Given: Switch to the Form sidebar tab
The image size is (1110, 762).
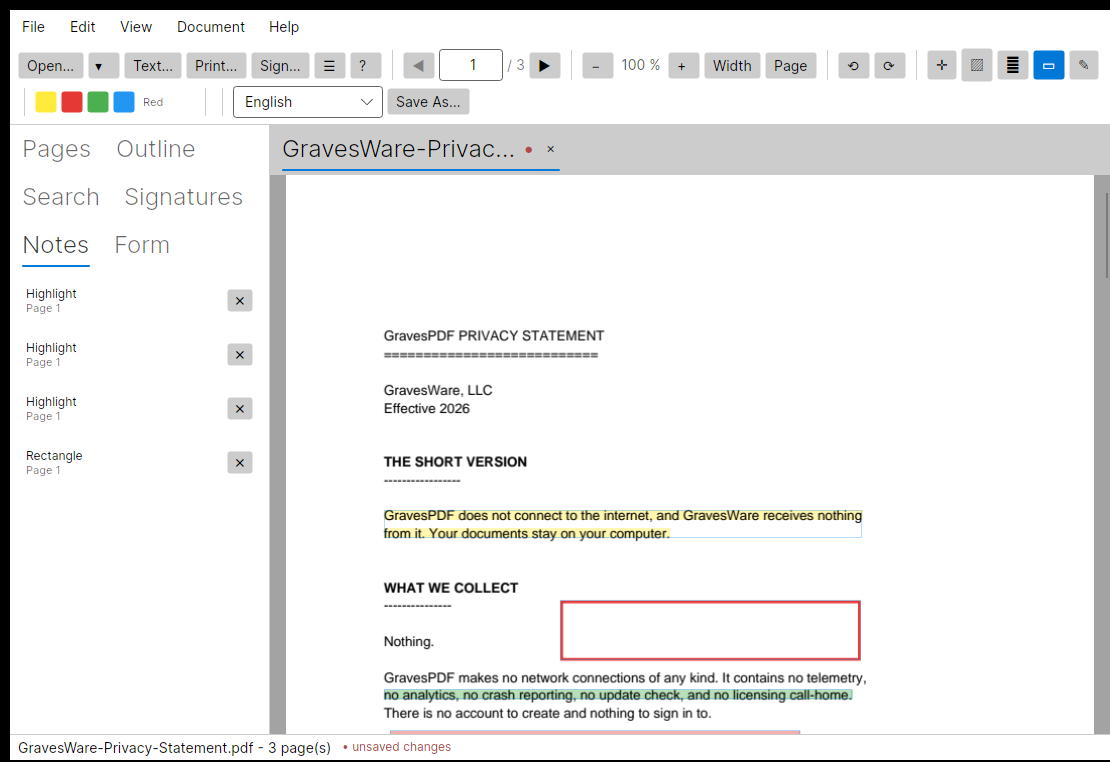Looking at the screenshot, I should click(142, 245).
